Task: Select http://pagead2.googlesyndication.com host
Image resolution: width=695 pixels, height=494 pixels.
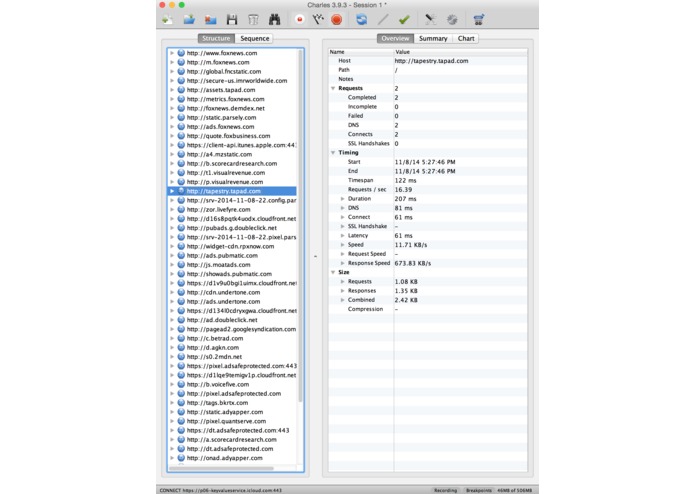Action: (x=241, y=329)
